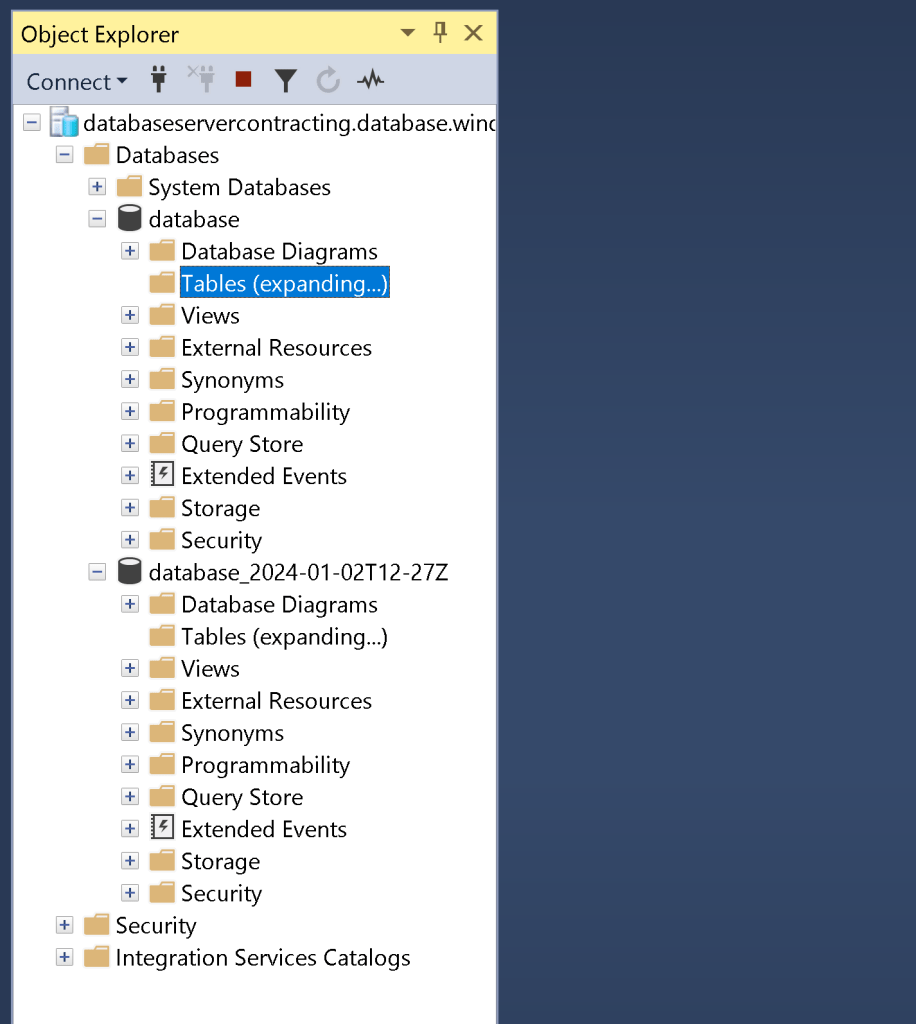The height and width of the screenshot is (1024, 916).
Task: Click the Filter funnel icon
Action: [285, 80]
